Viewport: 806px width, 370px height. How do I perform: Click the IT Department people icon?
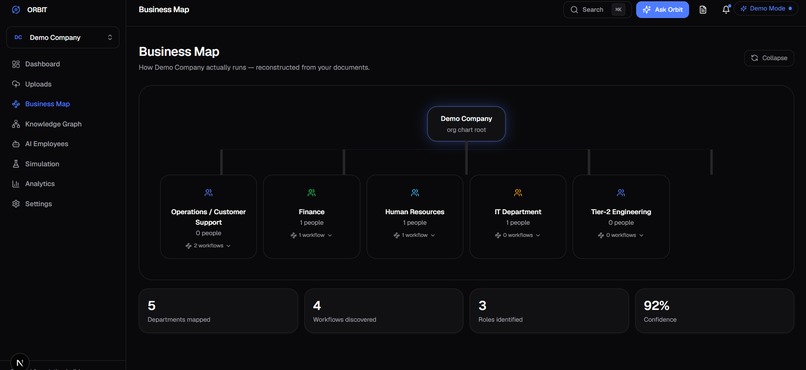click(518, 193)
